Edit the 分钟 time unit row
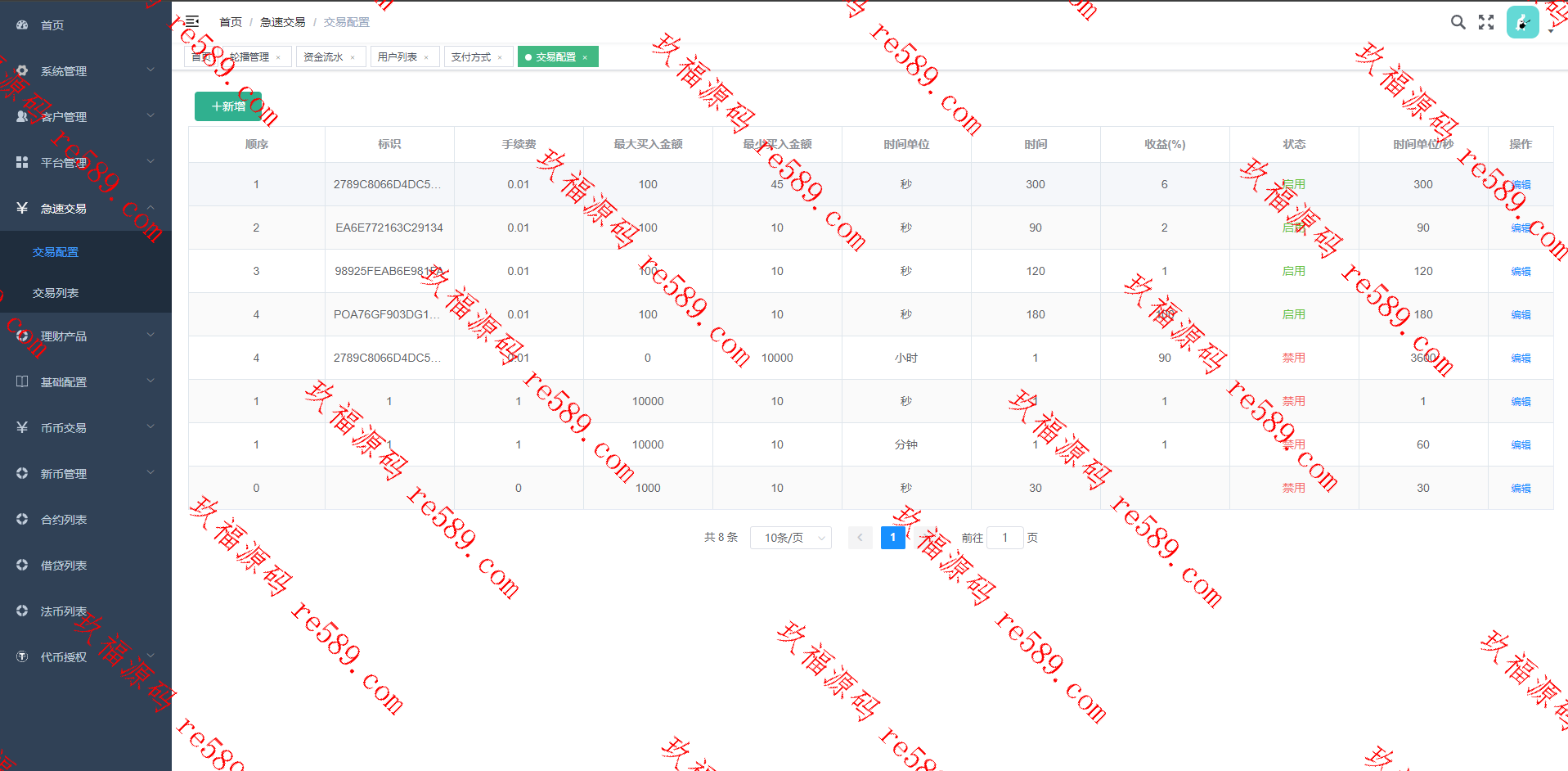The width and height of the screenshot is (1568, 771). 1521,445
